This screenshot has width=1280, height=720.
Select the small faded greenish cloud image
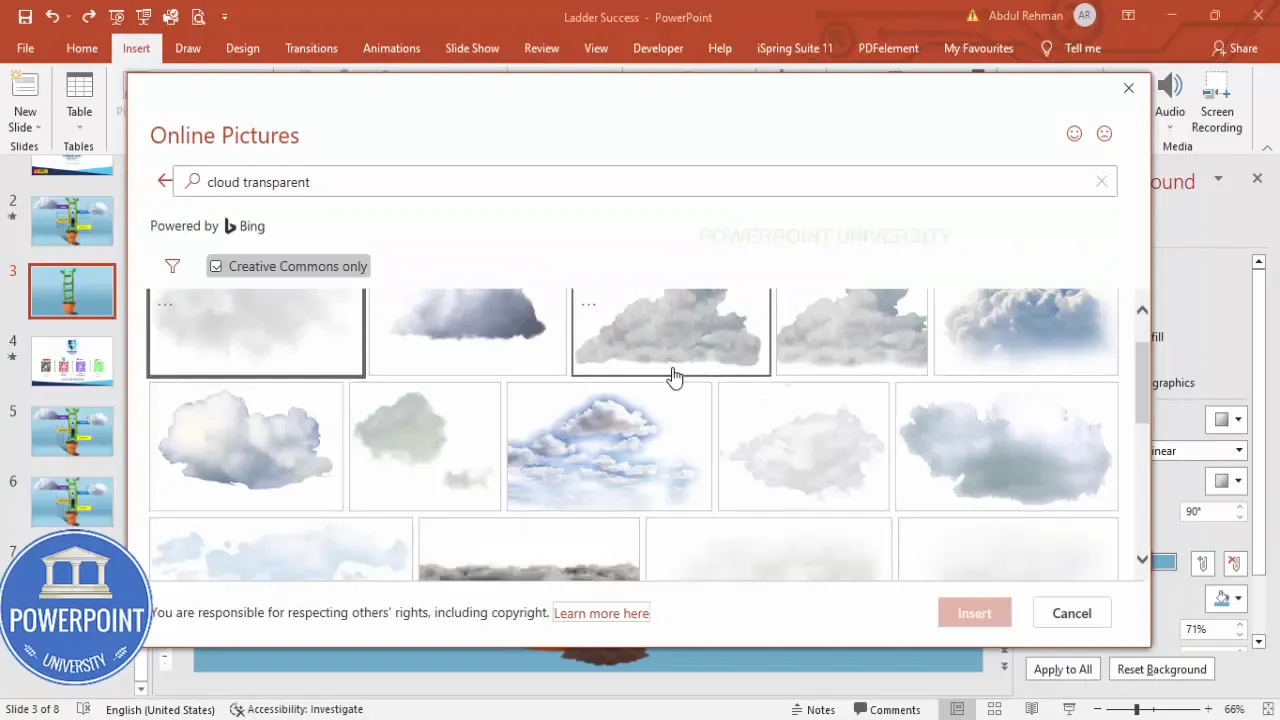pyautogui.click(x=425, y=446)
